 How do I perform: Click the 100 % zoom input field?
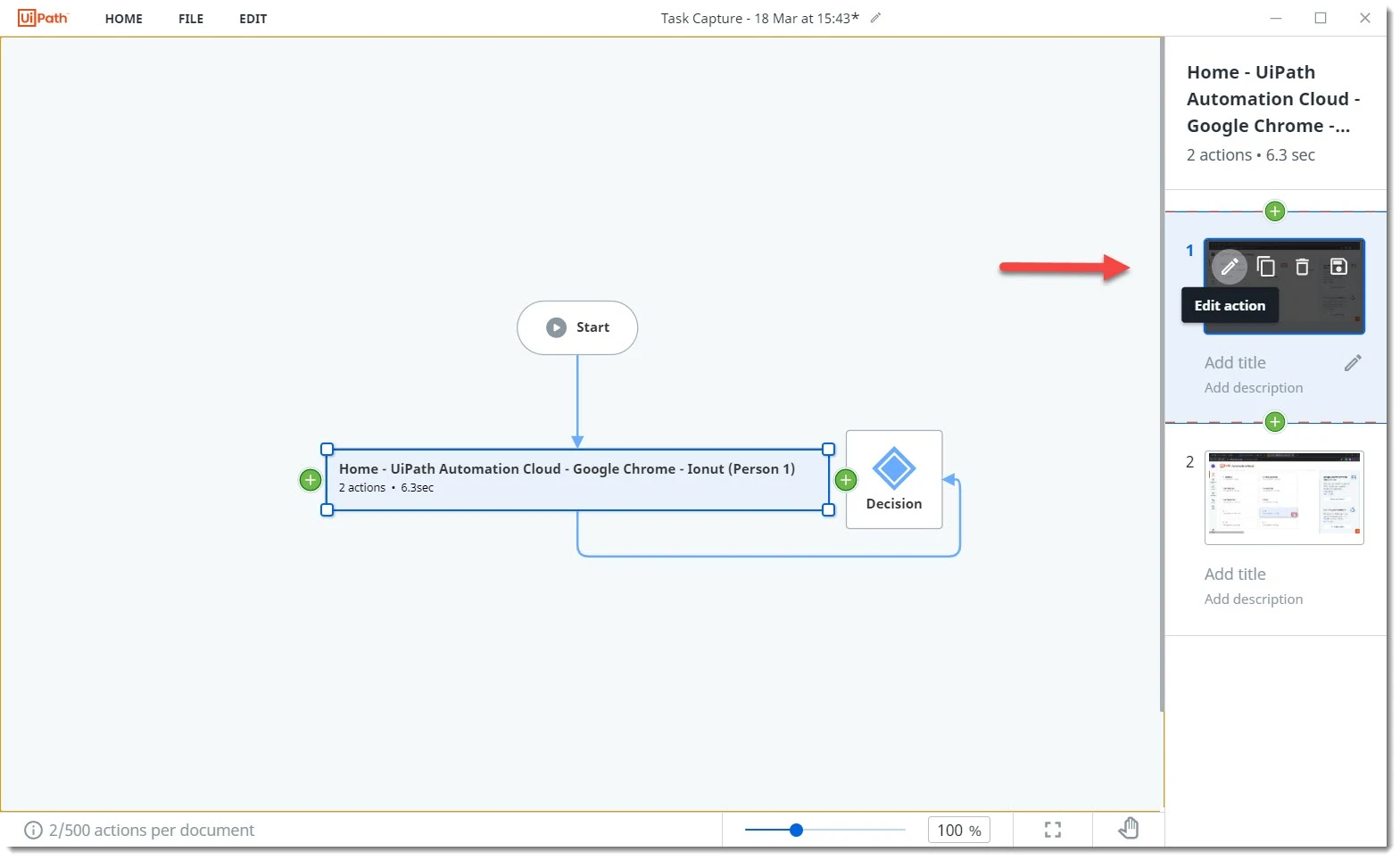click(x=958, y=831)
